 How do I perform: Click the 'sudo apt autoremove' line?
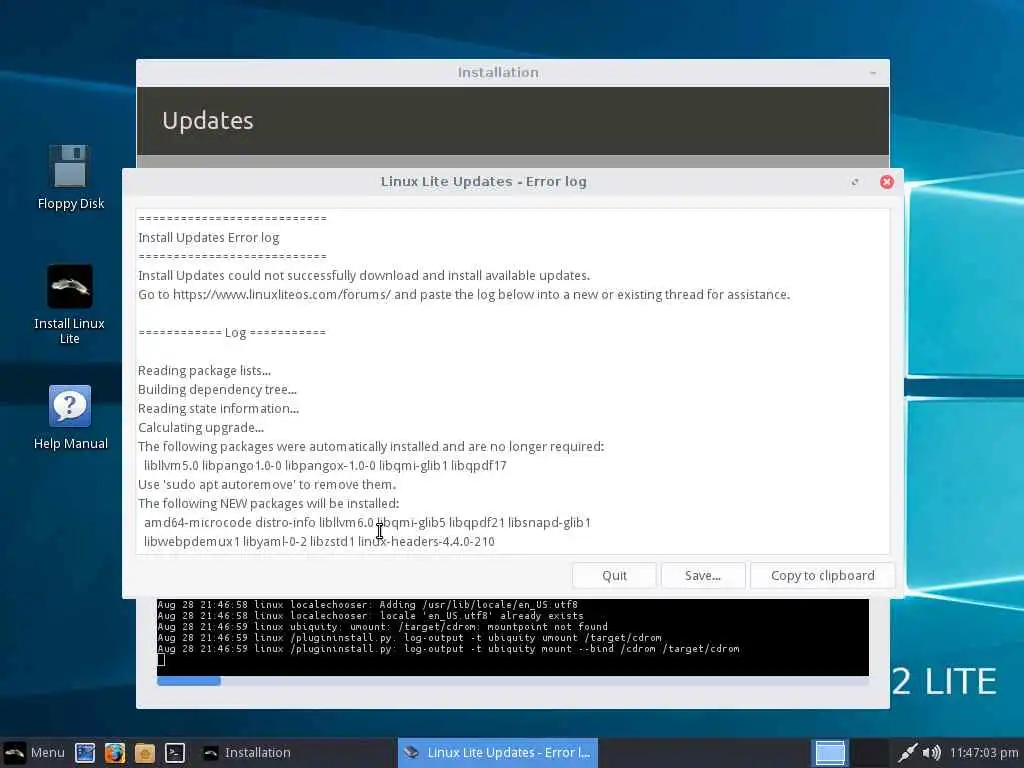click(x=267, y=485)
